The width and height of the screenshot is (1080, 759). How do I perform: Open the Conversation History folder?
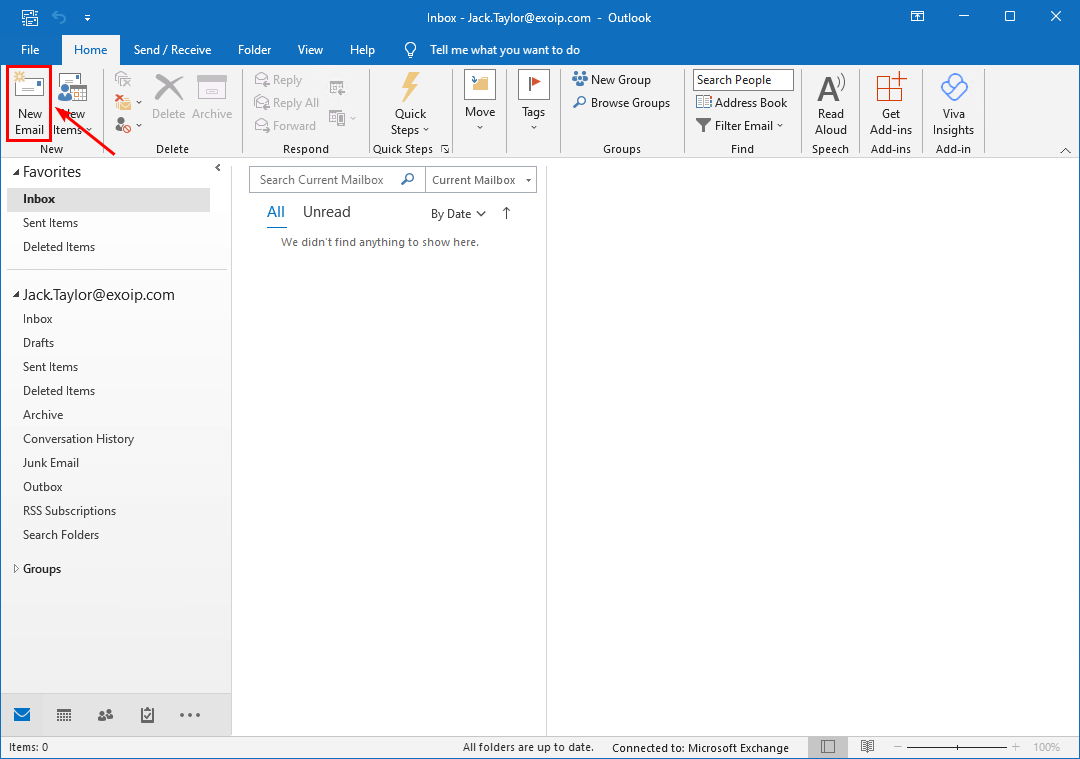[x=79, y=439]
